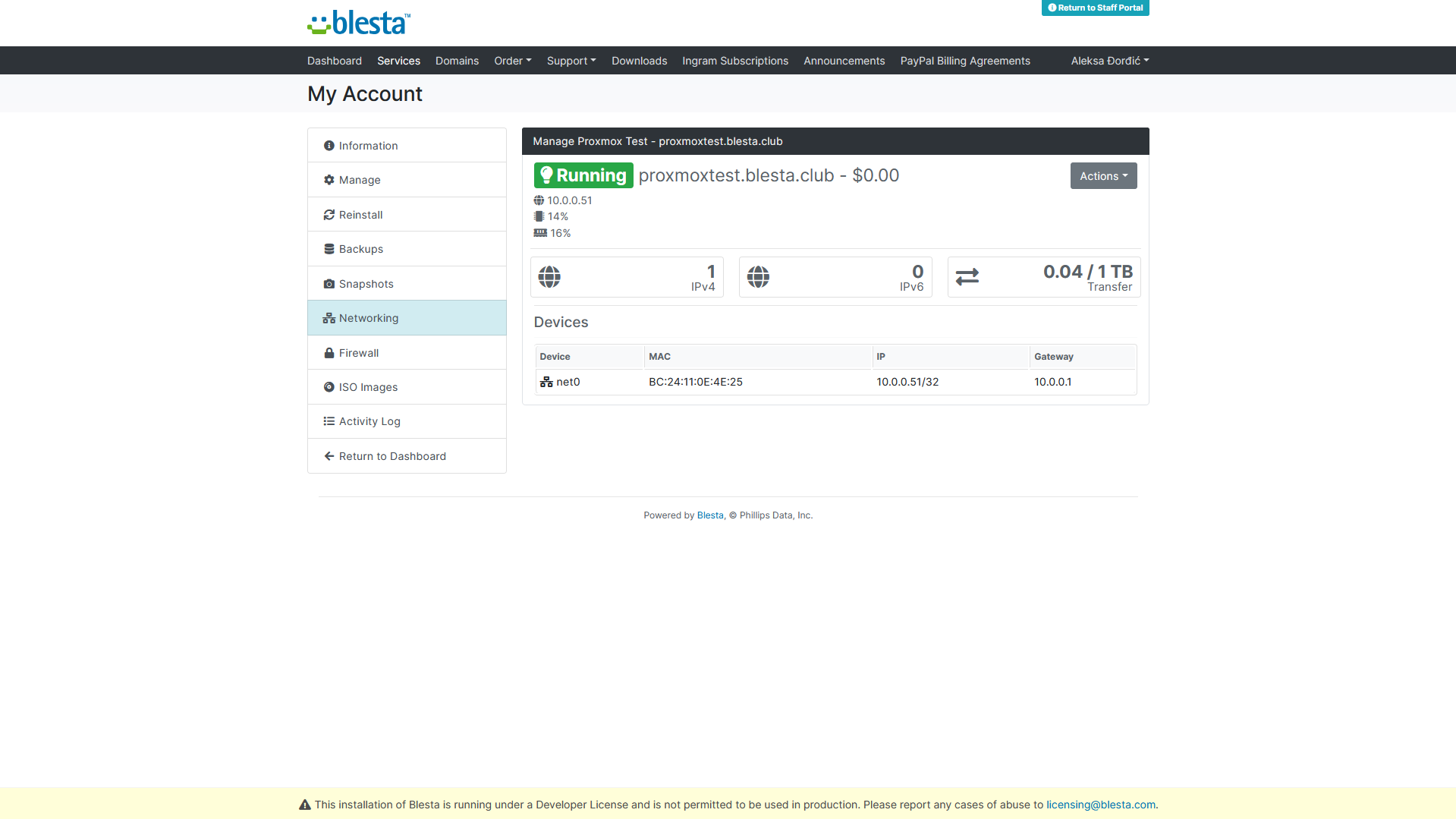The image size is (1456, 819).
Task: Click the ISO Images disc icon
Action: (x=329, y=387)
